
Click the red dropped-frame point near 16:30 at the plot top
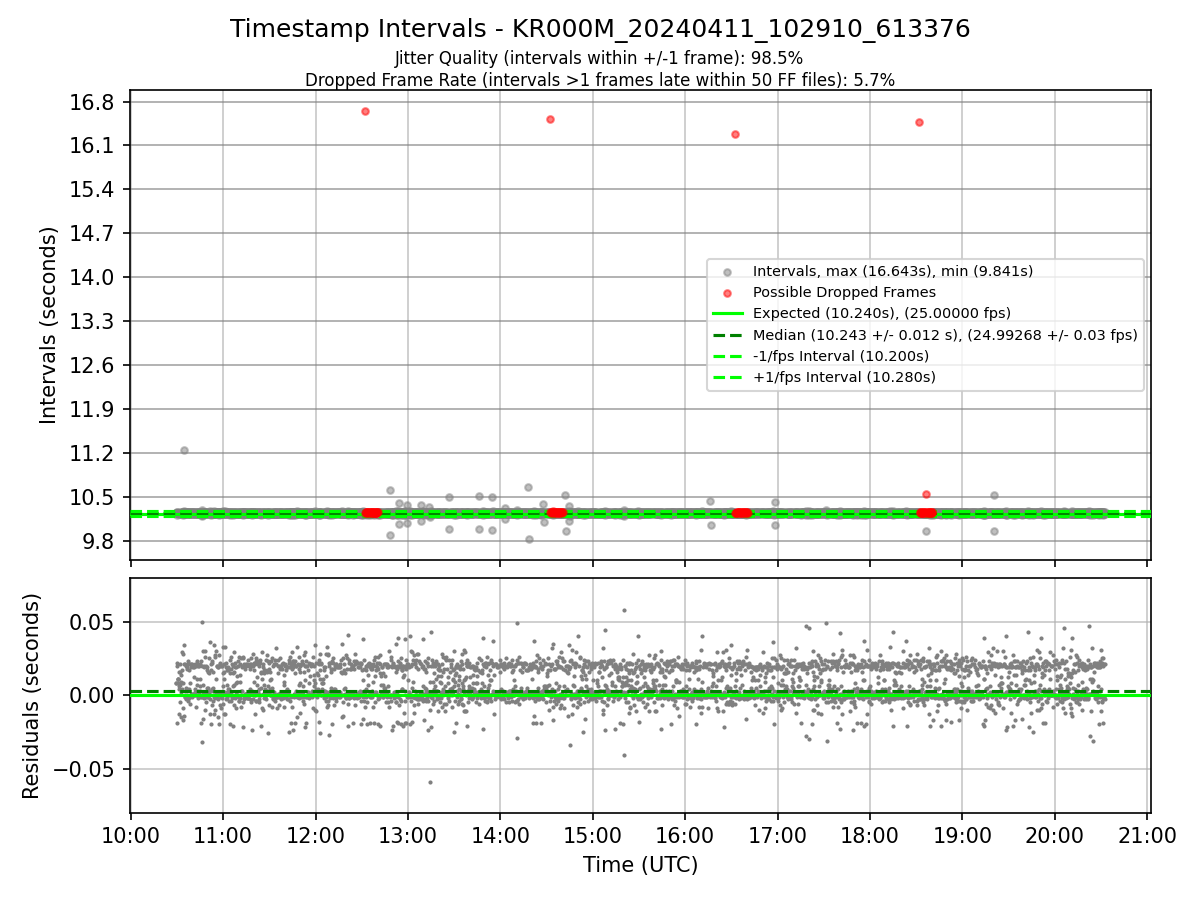(735, 134)
